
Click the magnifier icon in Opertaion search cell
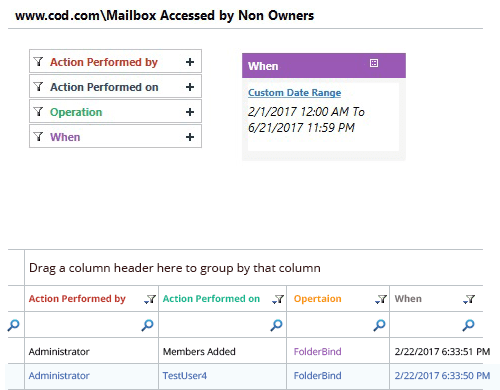tap(379, 325)
